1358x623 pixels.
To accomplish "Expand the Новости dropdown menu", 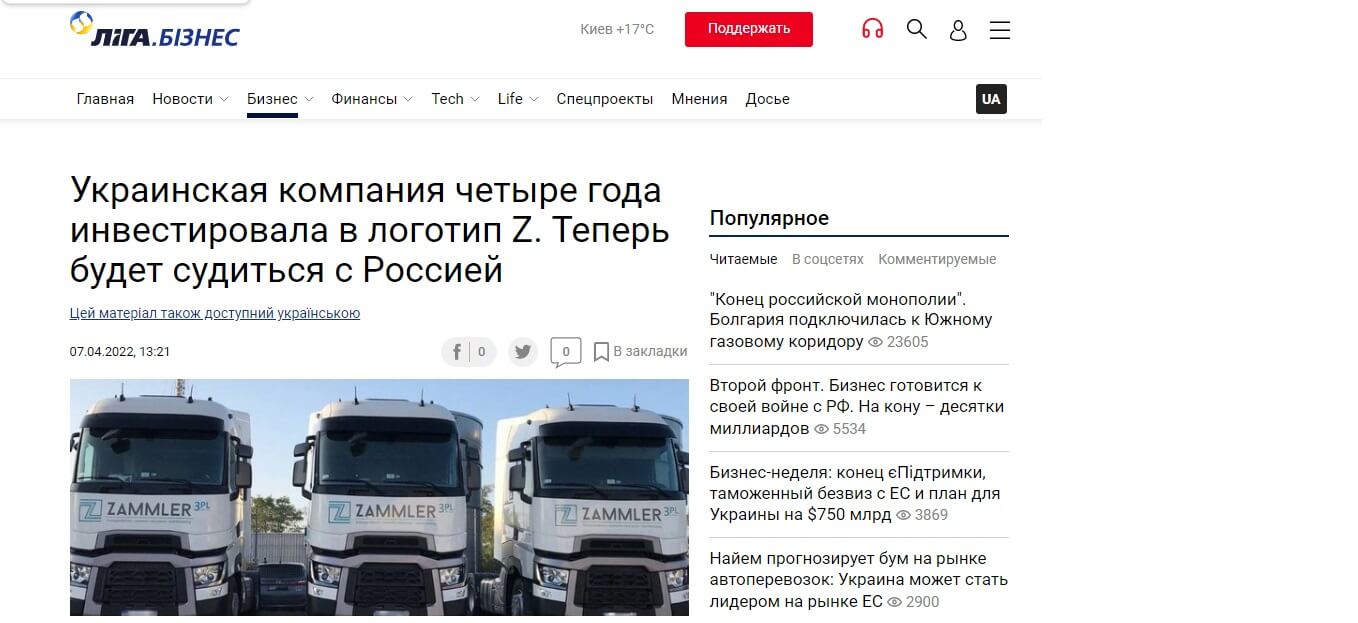I will coord(190,99).
